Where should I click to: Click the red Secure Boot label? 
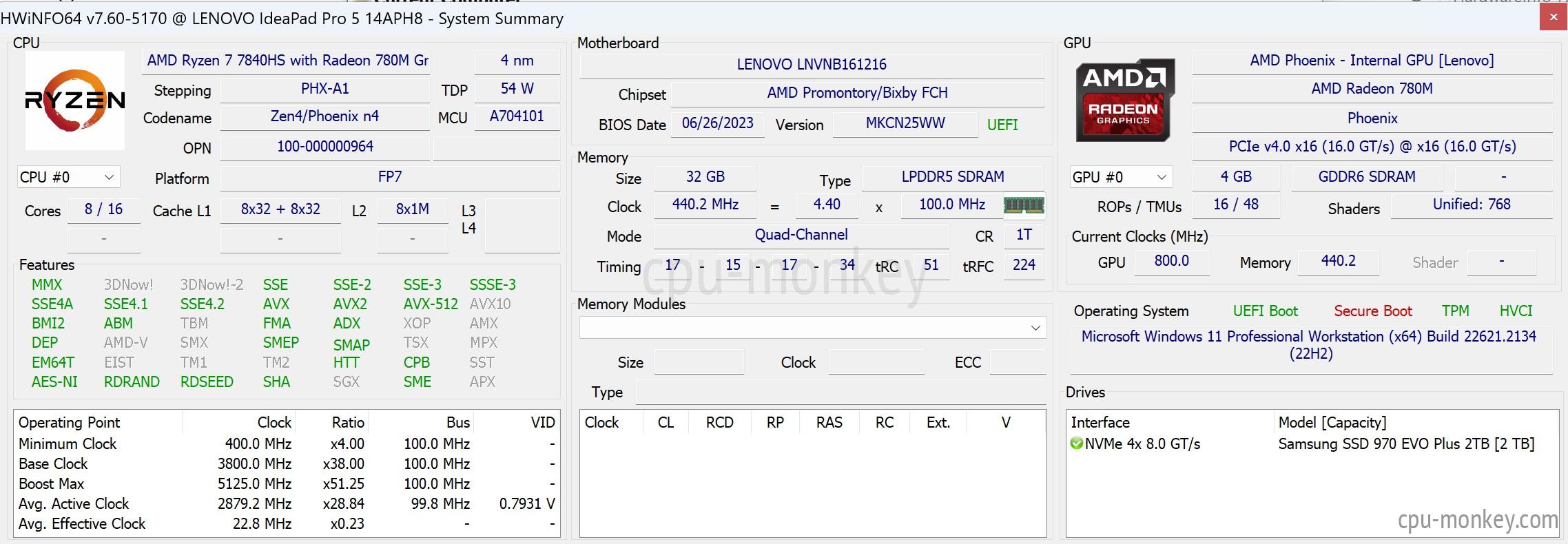[1373, 311]
